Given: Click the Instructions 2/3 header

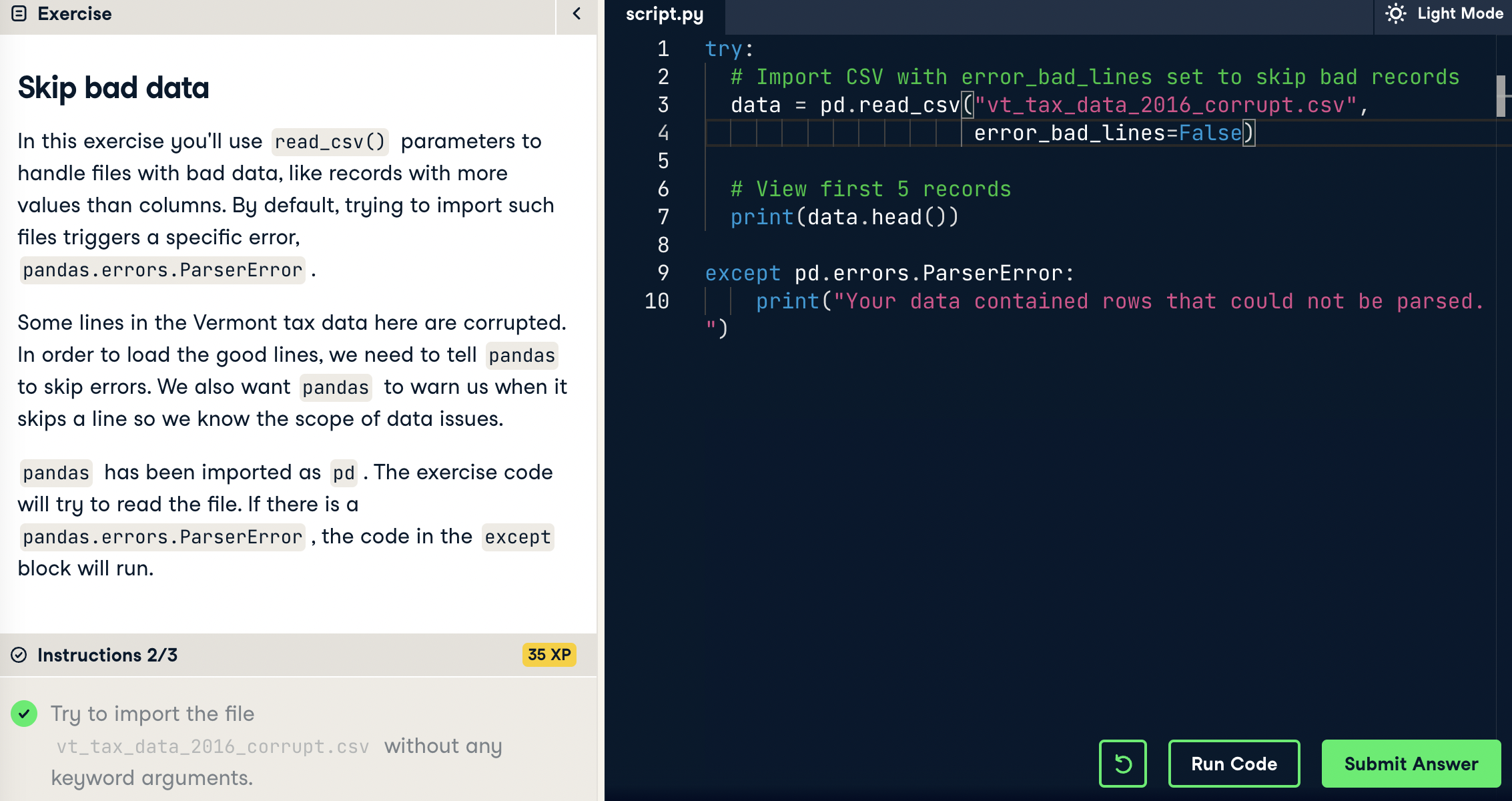Looking at the screenshot, I should [x=107, y=655].
